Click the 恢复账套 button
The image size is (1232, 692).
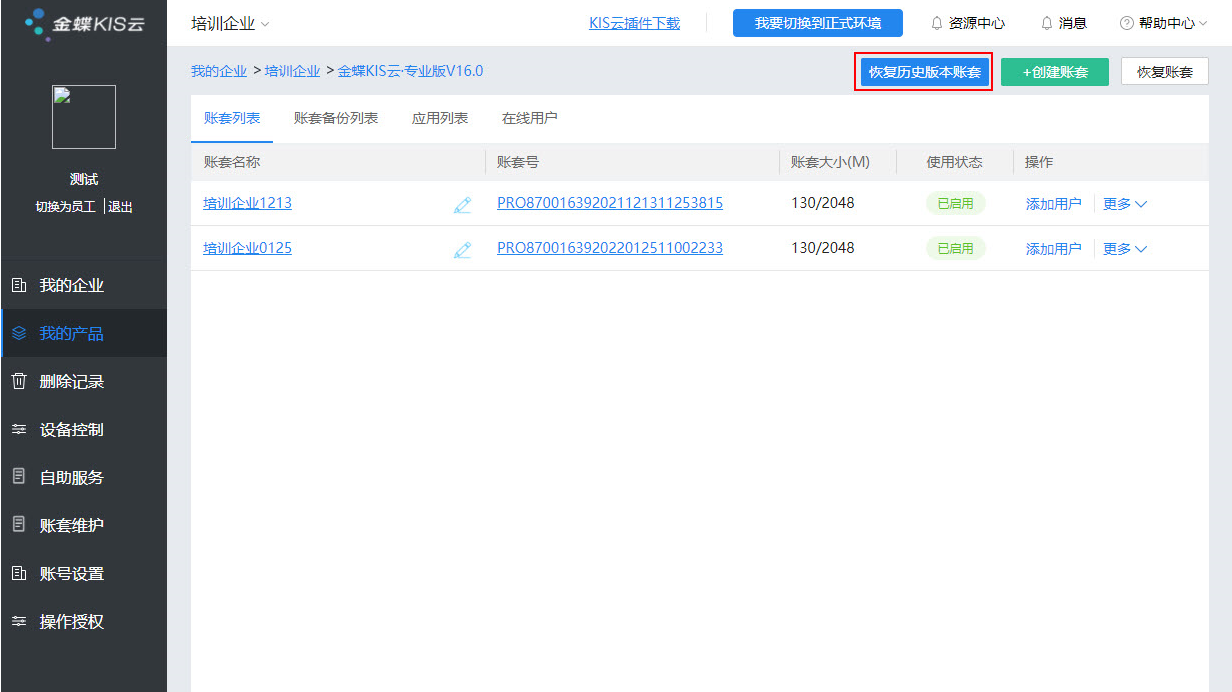(x=1165, y=72)
